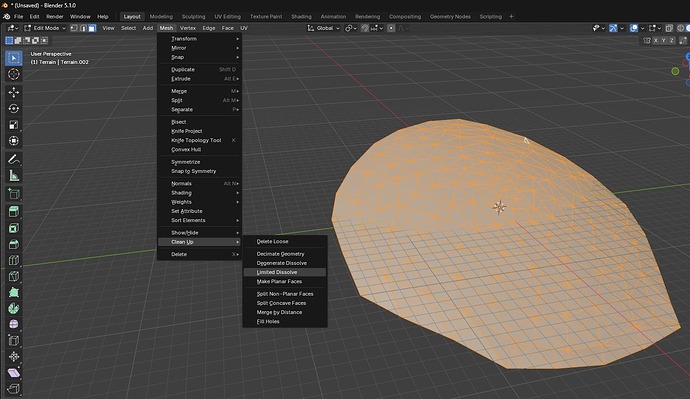Viewport: 690px width, 399px height.
Task: Select the Scale tool
Action: point(14,124)
